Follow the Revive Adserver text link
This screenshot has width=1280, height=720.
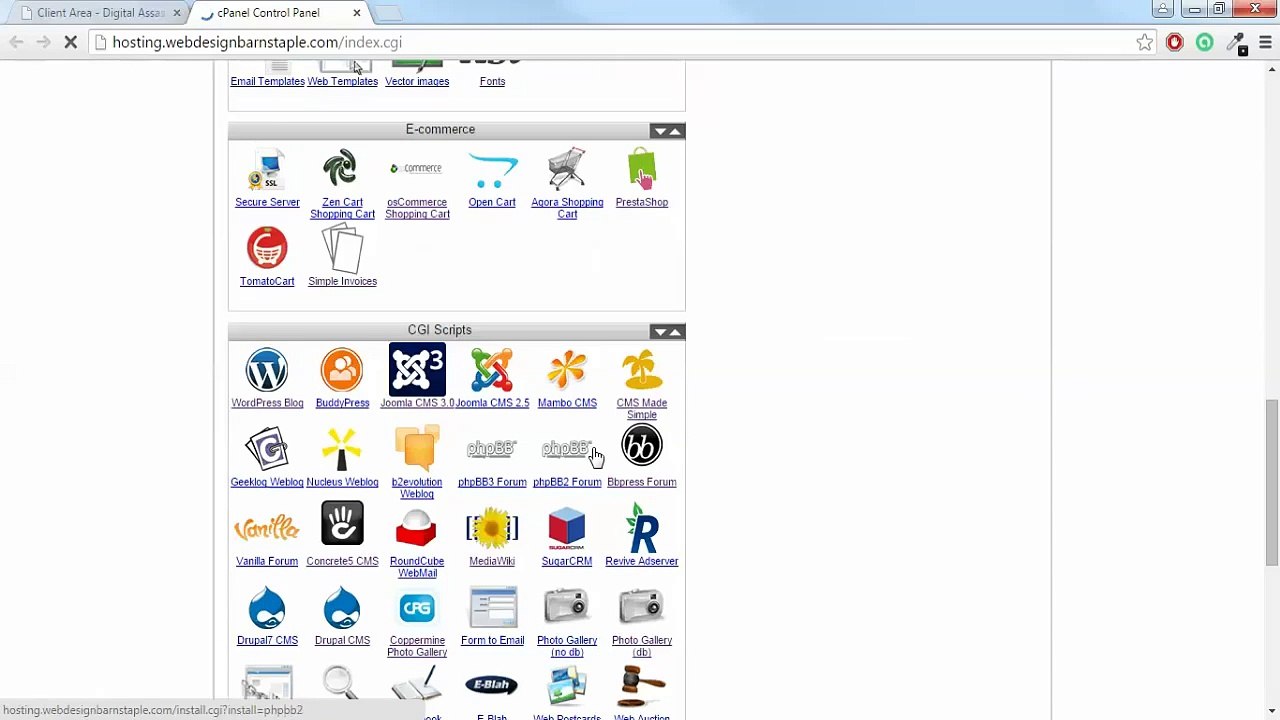tap(642, 561)
